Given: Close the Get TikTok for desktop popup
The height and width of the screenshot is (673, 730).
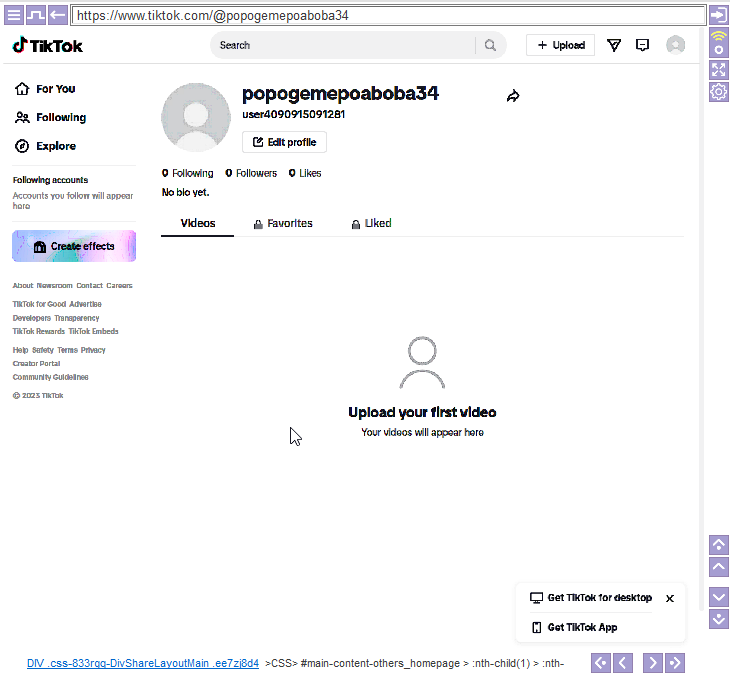Looking at the screenshot, I should tap(670, 598).
